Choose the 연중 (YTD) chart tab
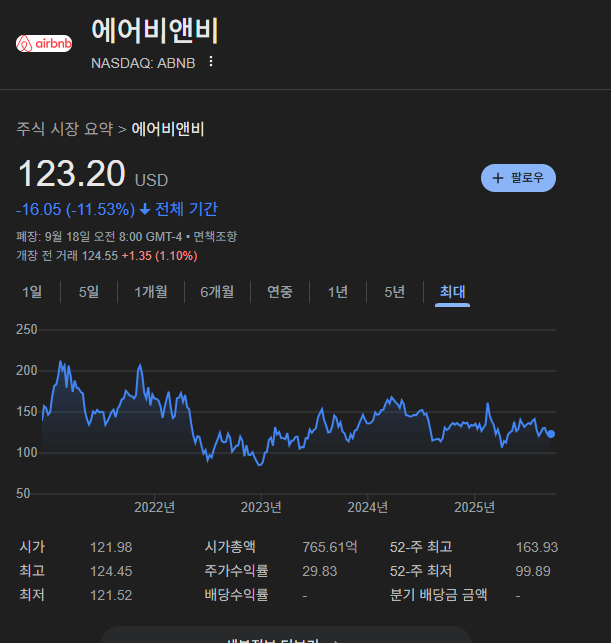Screen dimensions: 611x643 280,292
